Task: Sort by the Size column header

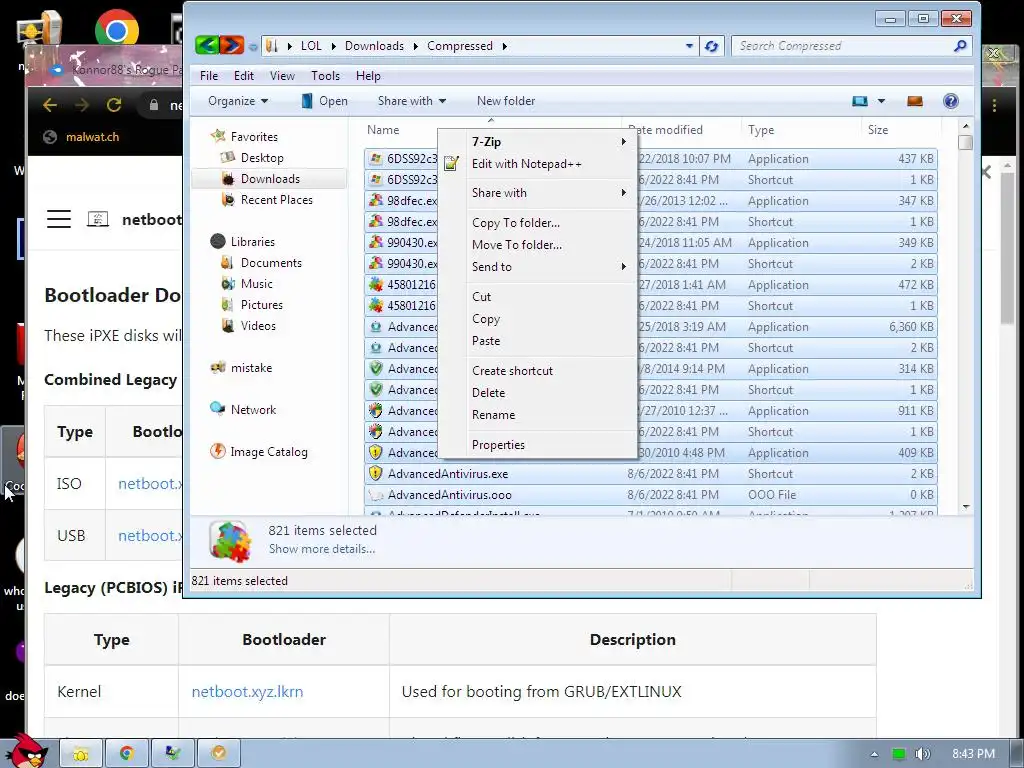Action: coord(878,129)
